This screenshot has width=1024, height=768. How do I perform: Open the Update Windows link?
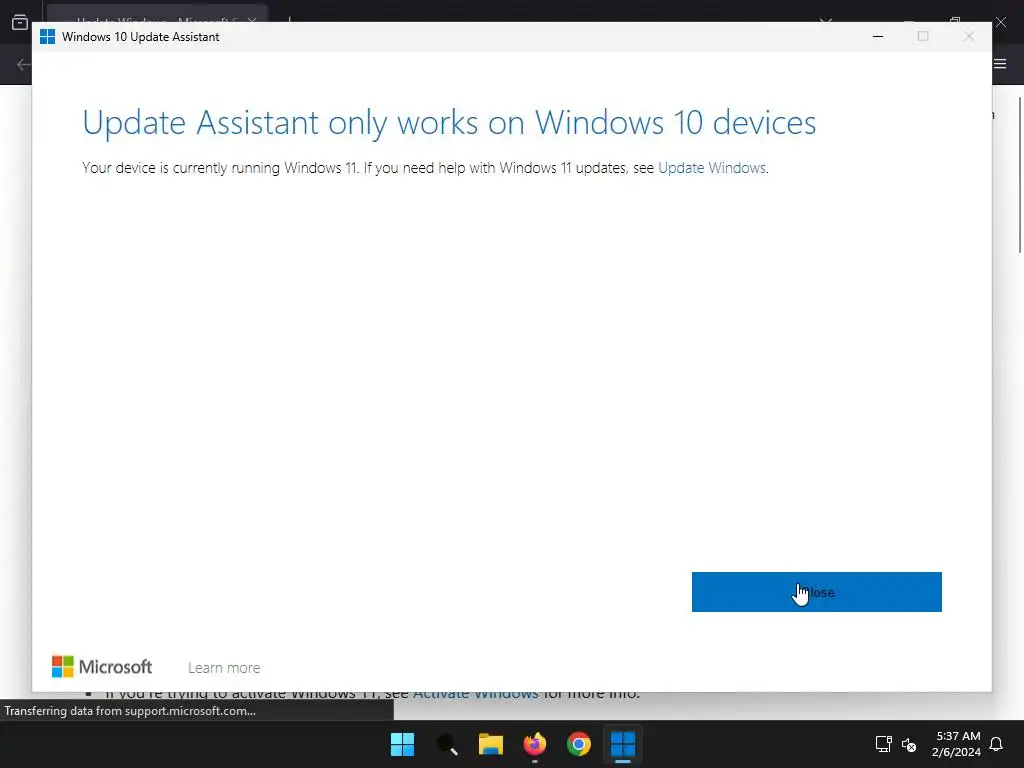[x=711, y=168]
